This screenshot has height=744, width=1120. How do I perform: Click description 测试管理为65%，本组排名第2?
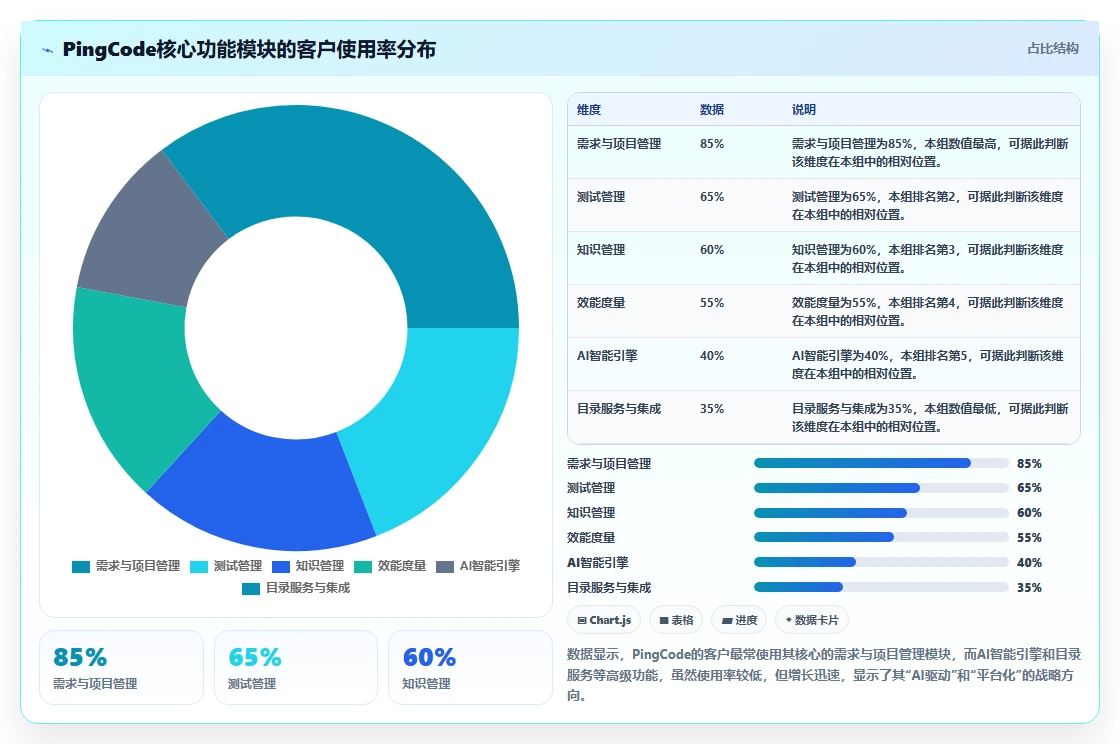click(x=928, y=206)
